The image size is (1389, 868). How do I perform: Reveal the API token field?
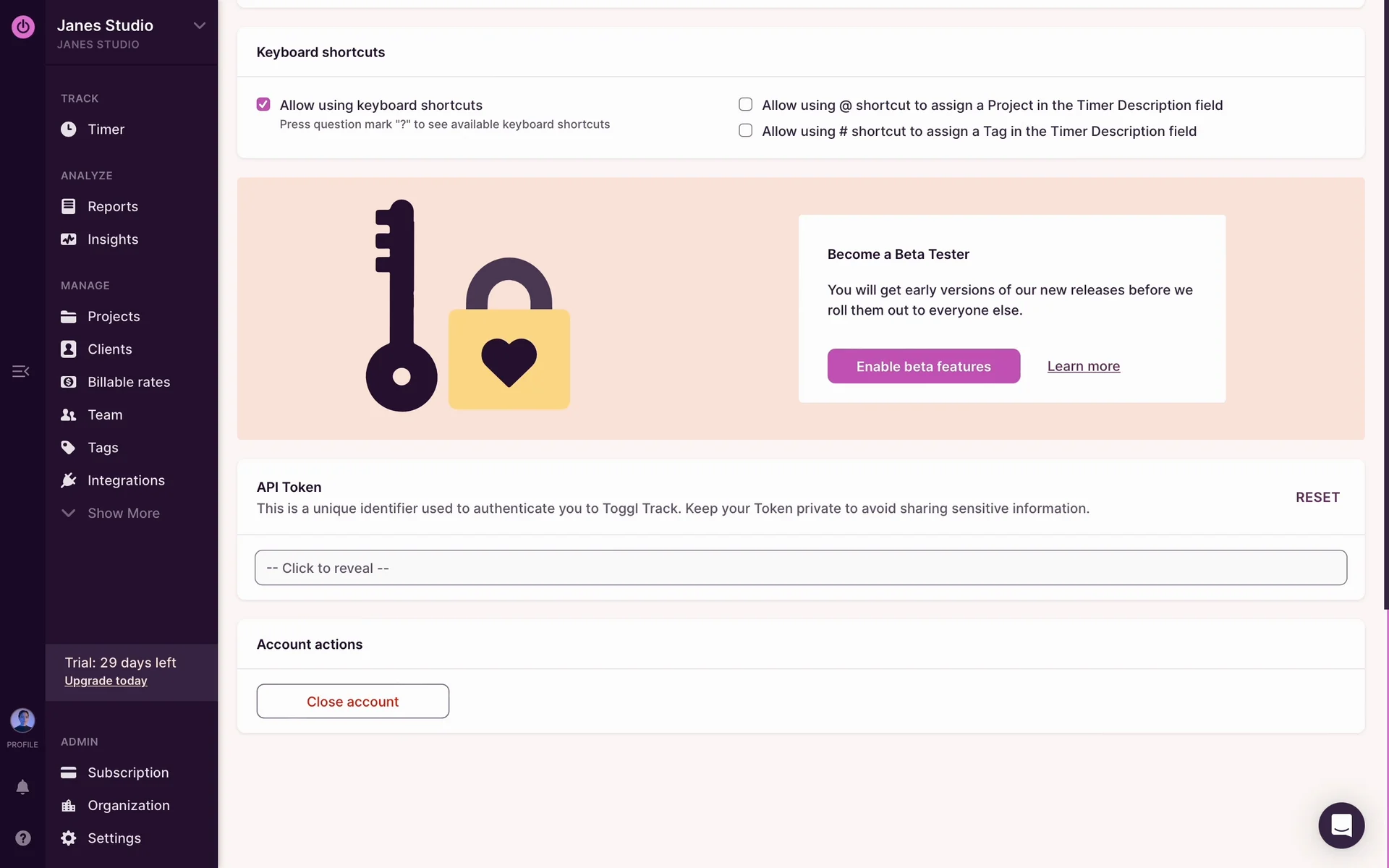[x=800, y=568]
